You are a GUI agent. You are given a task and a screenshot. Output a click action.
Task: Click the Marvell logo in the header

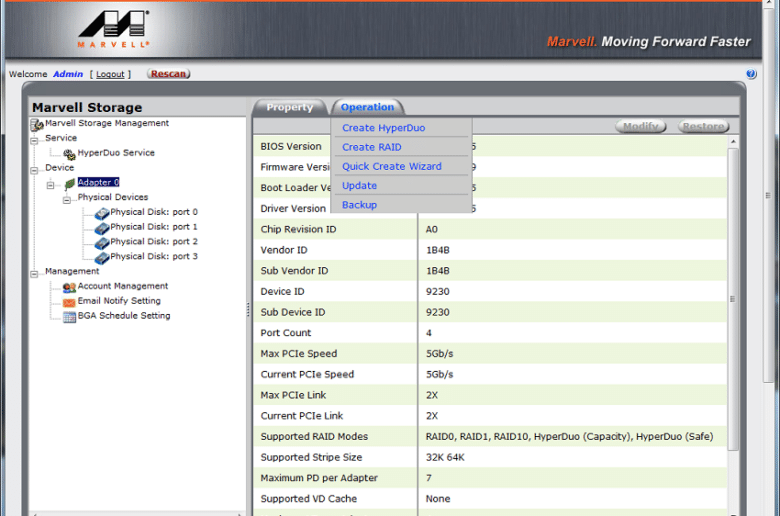(114, 28)
